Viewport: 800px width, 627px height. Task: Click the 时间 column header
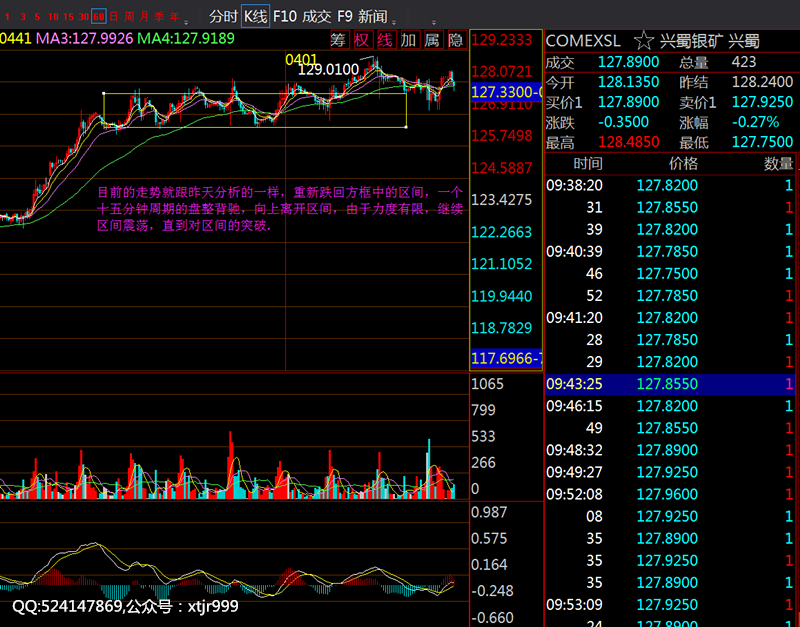(x=588, y=164)
